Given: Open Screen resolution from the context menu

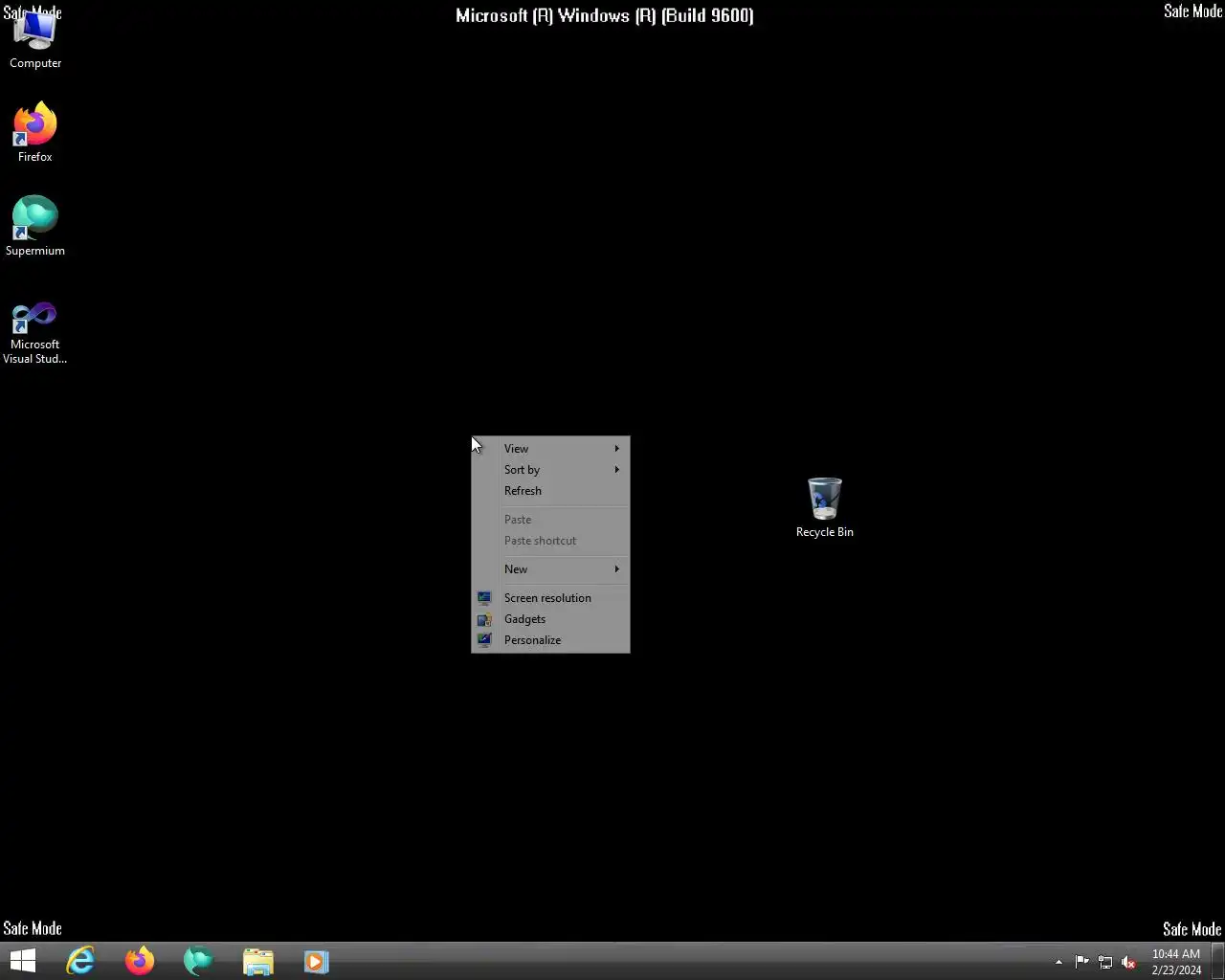Looking at the screenshot, I should (550, 598).
